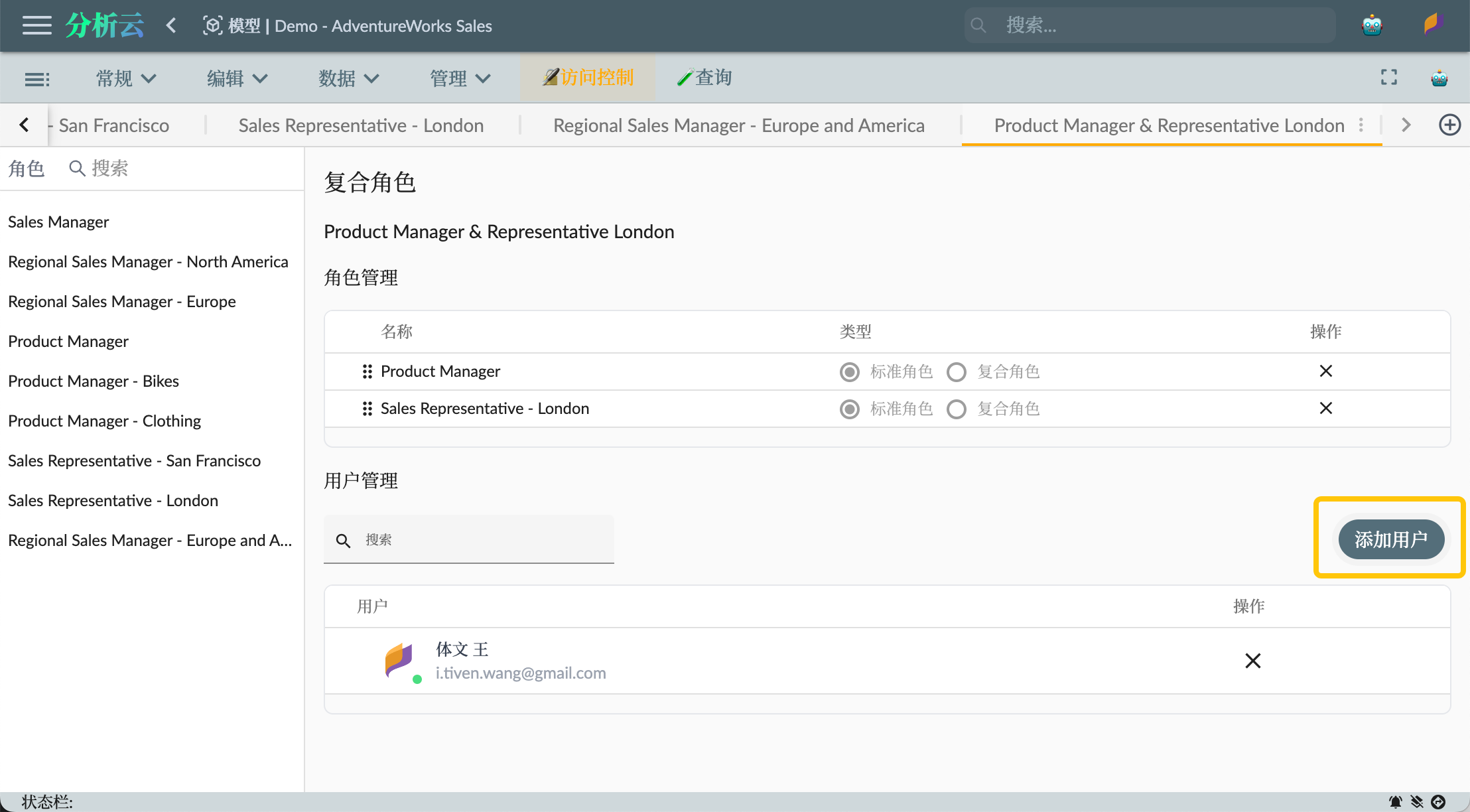Click the search icon in 用户管理

pos(343,539)
